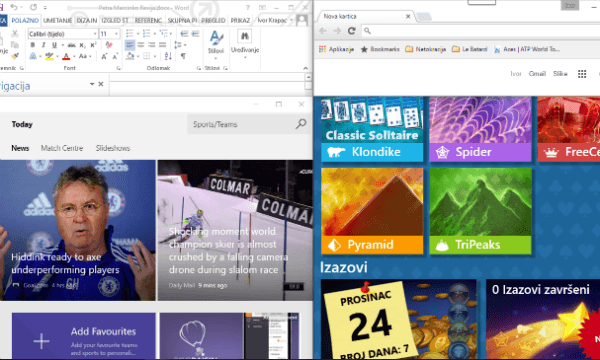Click Add Favourites tile

(x=84, y=336)
